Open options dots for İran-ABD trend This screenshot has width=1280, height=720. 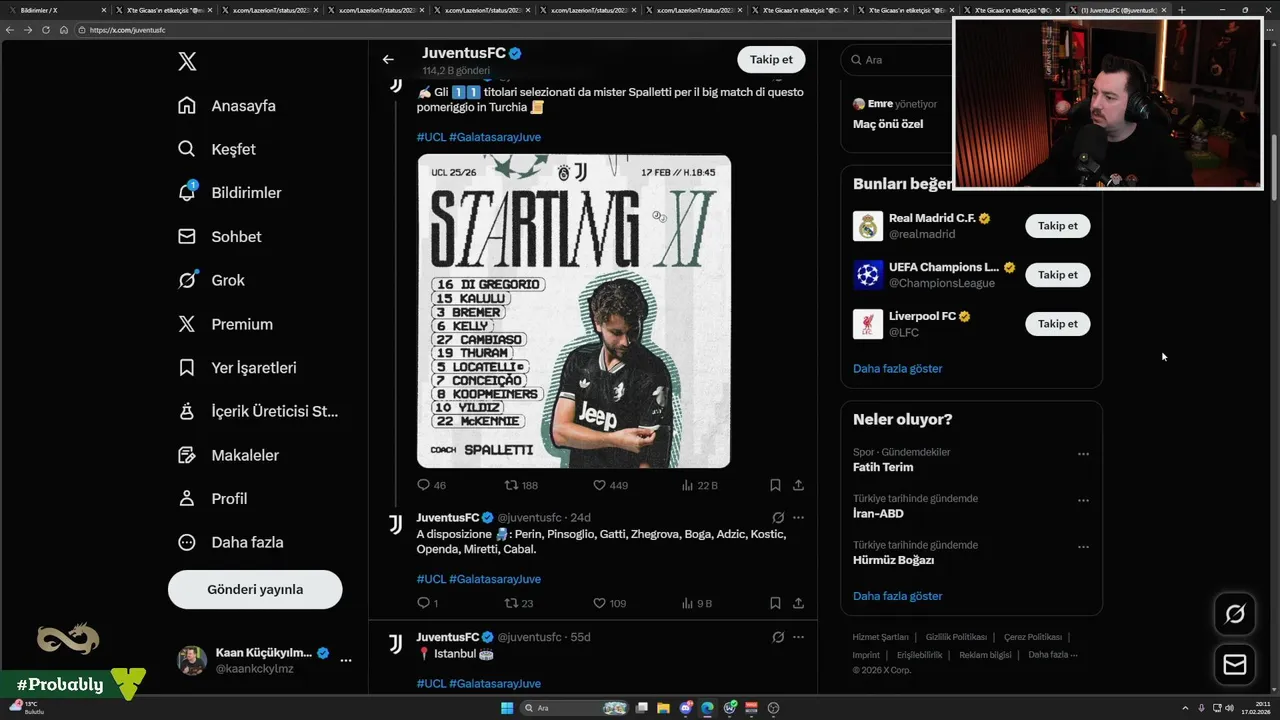point(1083,500)
